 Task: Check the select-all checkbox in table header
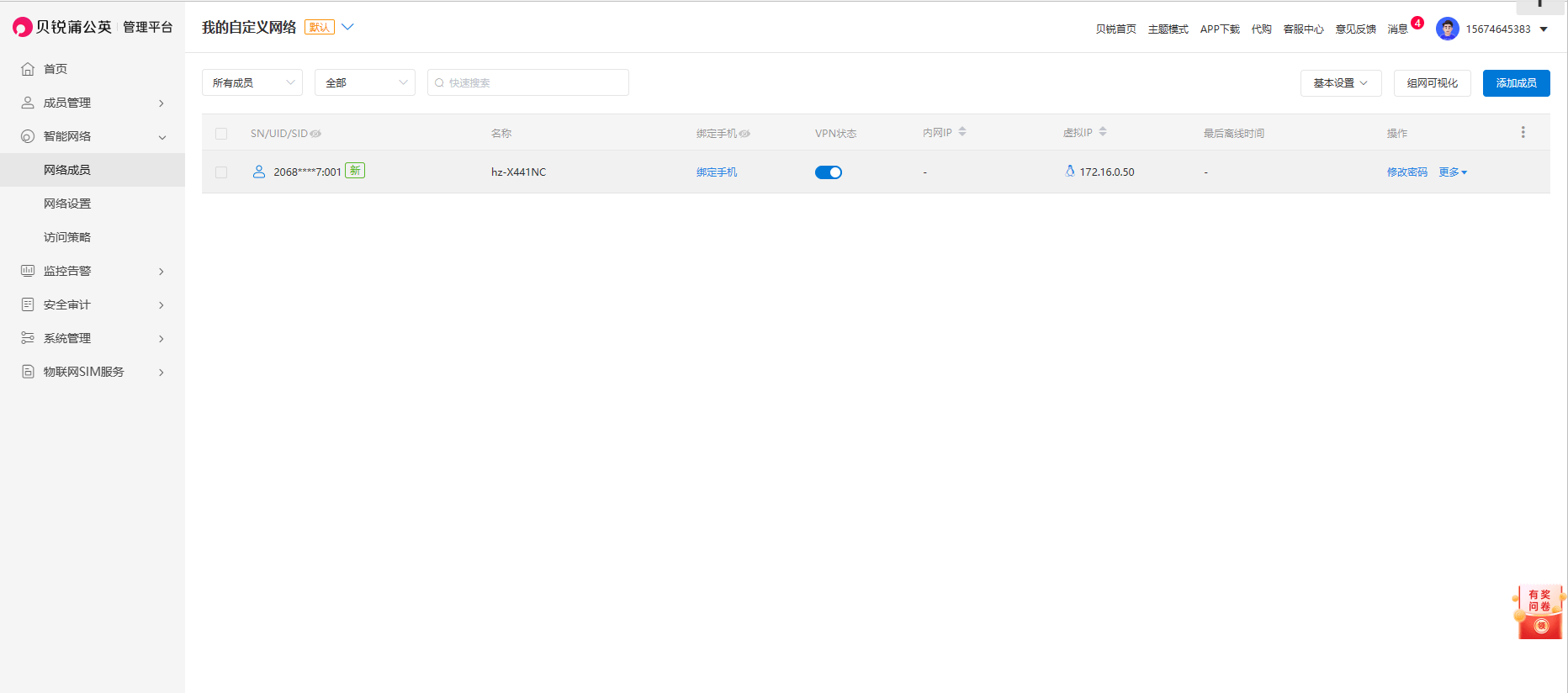point(221,134)
